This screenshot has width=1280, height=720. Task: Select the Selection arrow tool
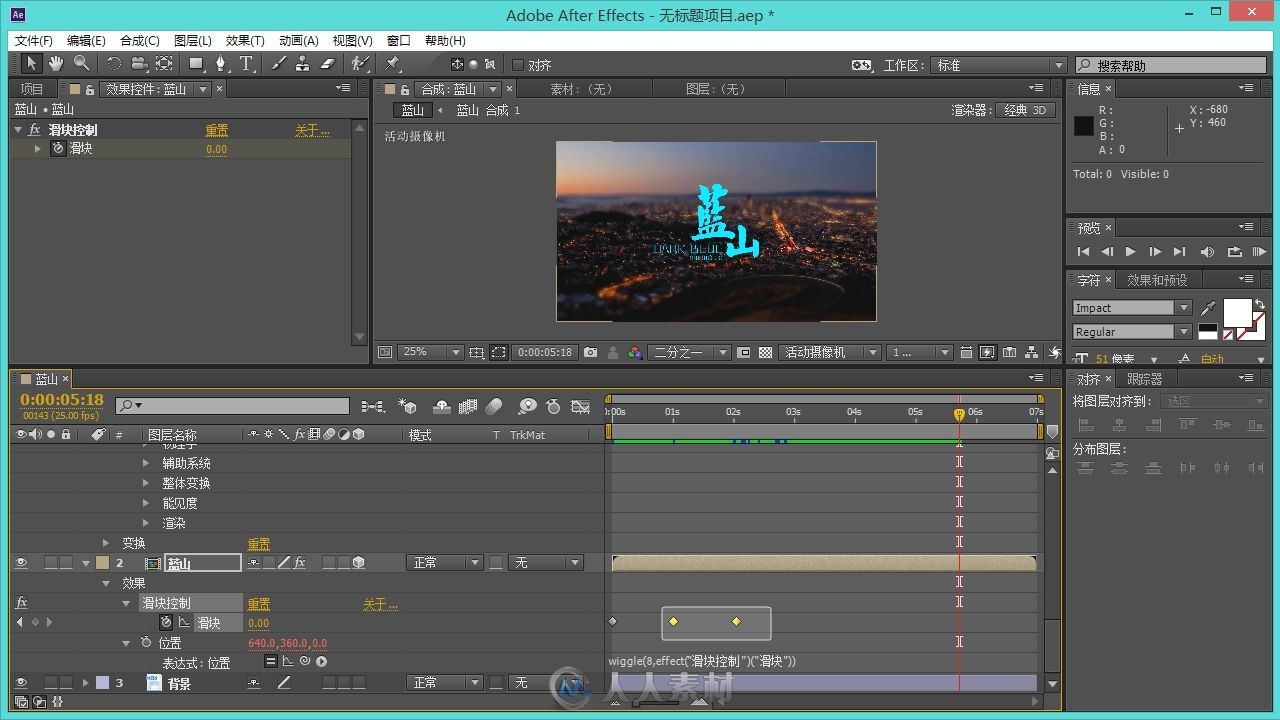point(31,64)
